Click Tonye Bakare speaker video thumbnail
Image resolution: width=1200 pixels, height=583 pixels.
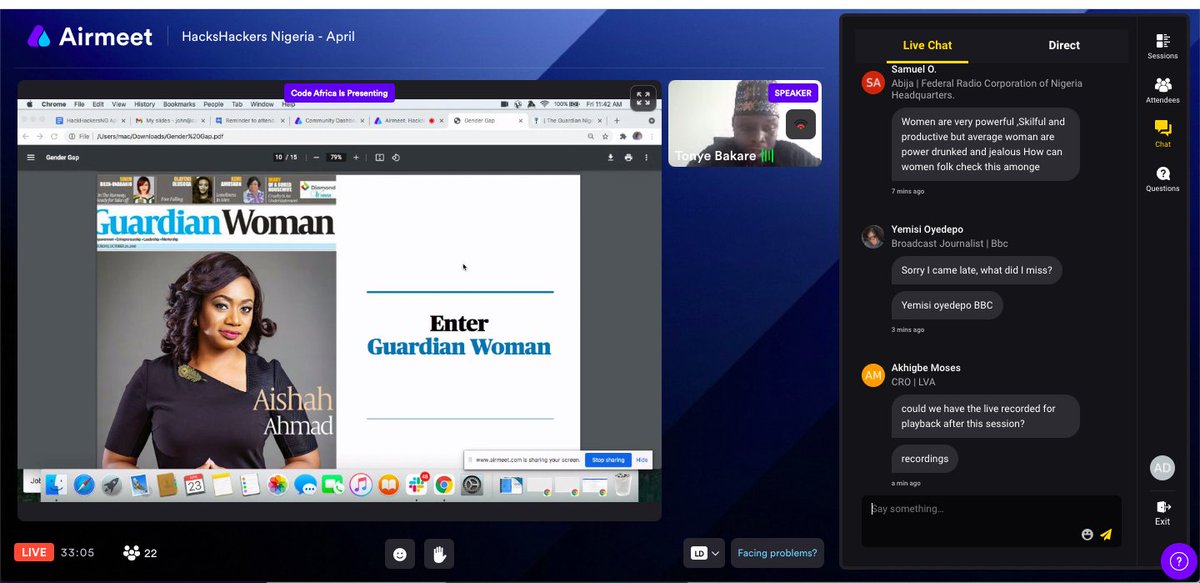[745, 123]
